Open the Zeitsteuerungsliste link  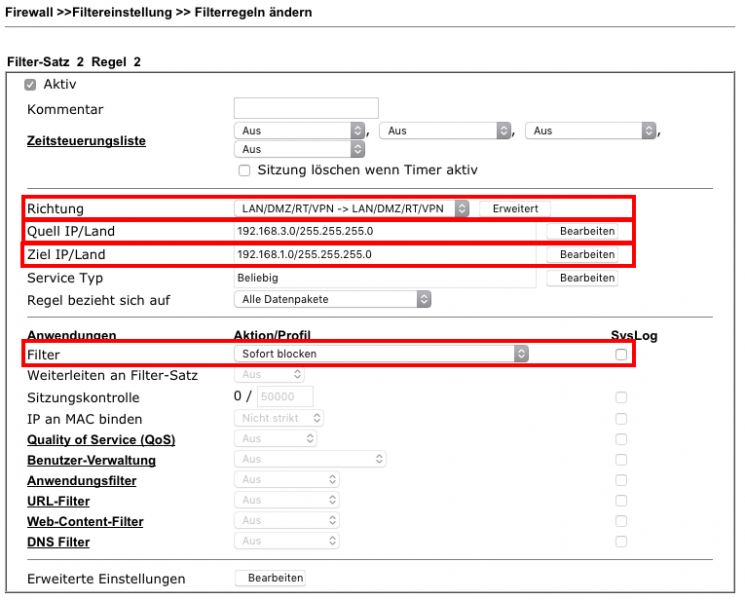point(86,141)
